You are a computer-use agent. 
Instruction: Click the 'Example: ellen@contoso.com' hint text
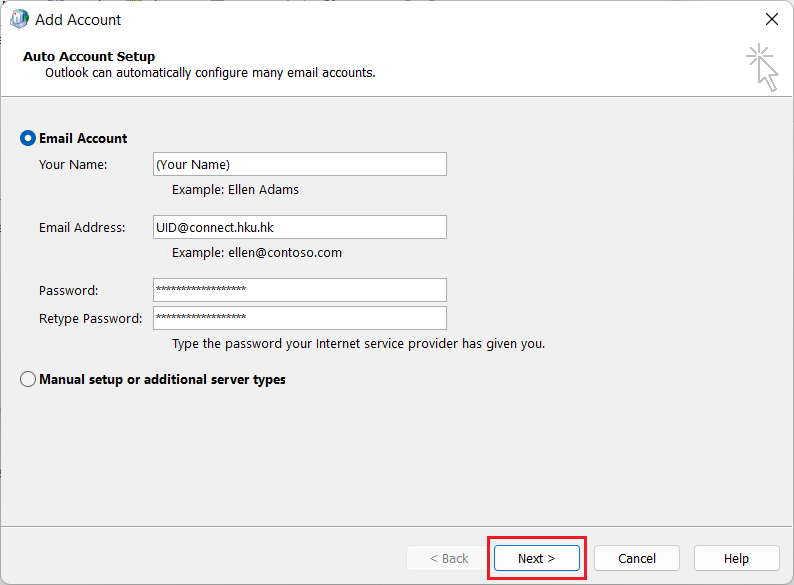[257, 252]
